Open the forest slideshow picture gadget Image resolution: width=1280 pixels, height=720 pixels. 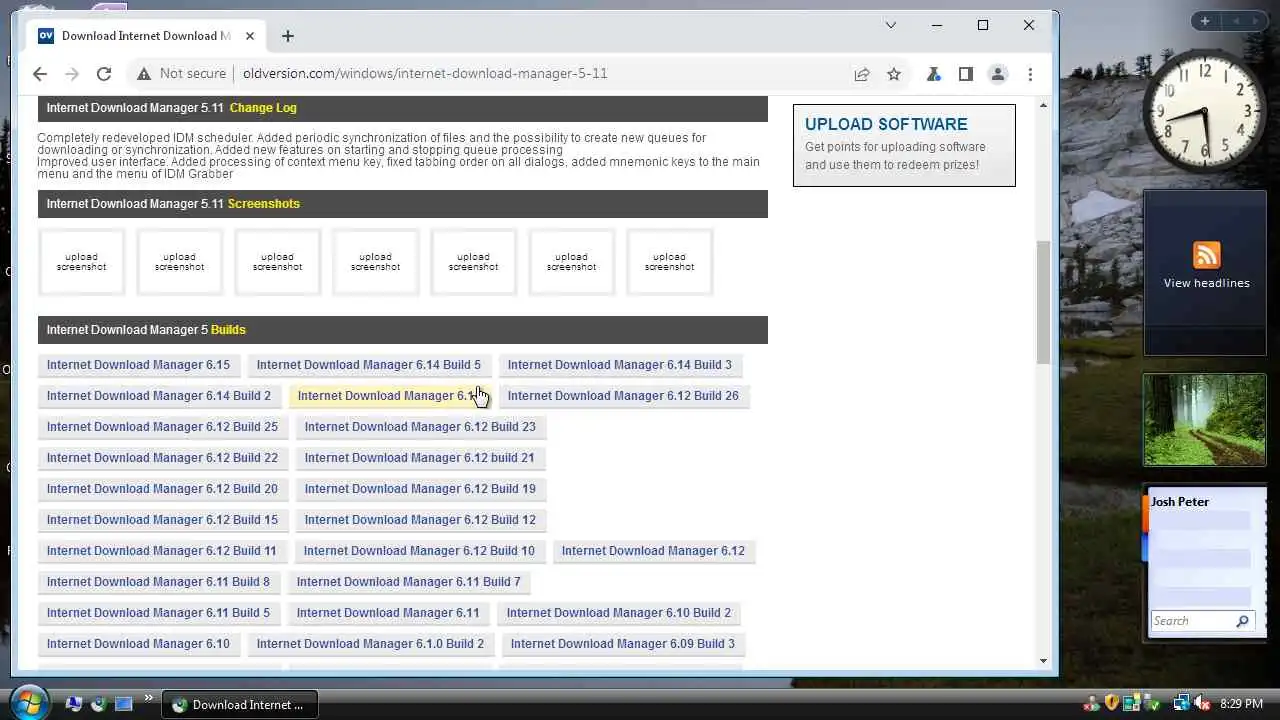pos(1204,420)
